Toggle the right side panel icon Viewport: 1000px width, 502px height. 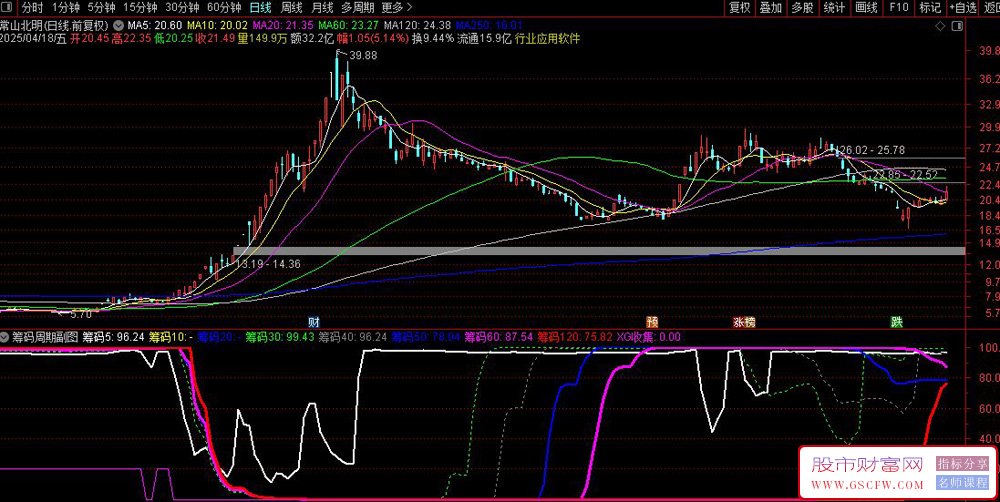957,26
